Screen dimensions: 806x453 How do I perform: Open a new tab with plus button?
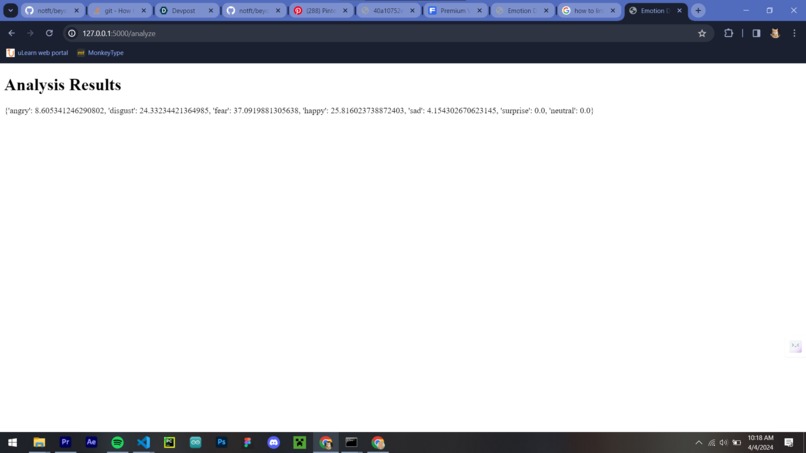coord(698,10)
